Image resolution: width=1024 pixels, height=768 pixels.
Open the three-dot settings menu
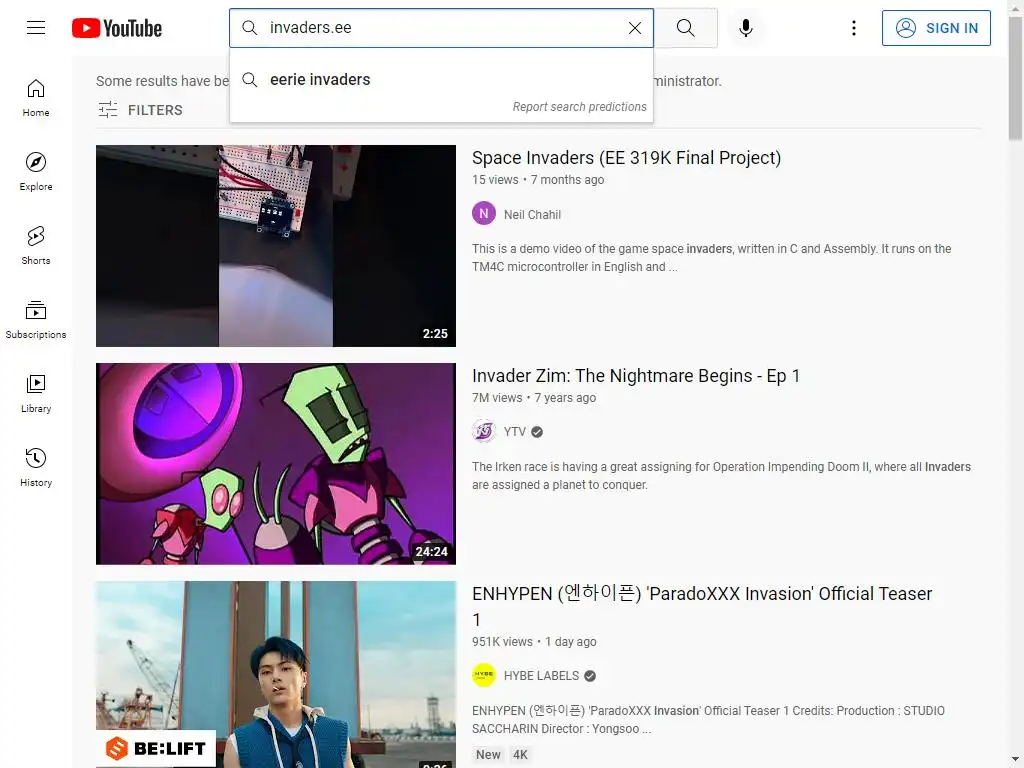click(854, 28)
